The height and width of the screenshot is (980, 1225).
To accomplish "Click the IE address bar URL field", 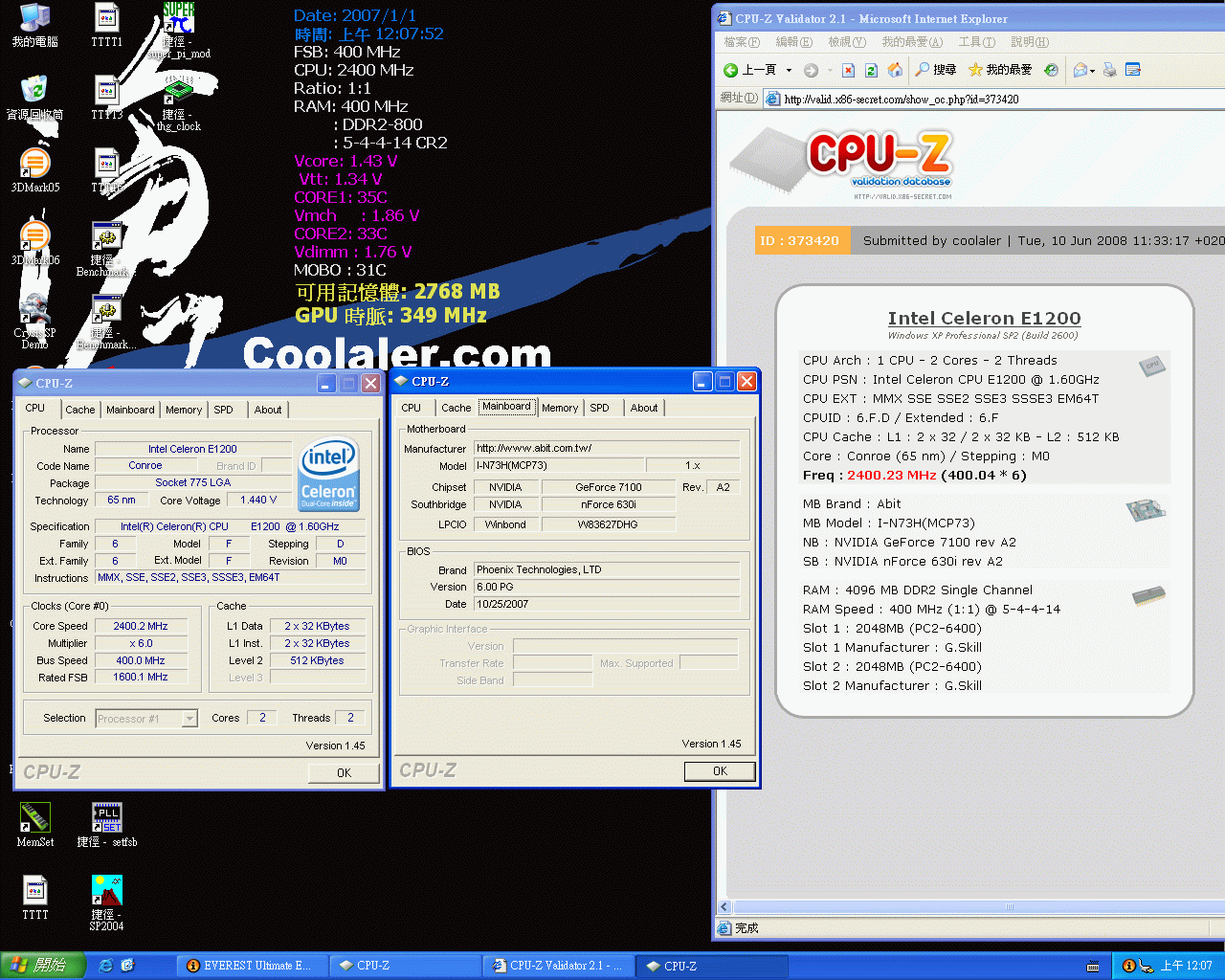I will click(x=995, y=99).
